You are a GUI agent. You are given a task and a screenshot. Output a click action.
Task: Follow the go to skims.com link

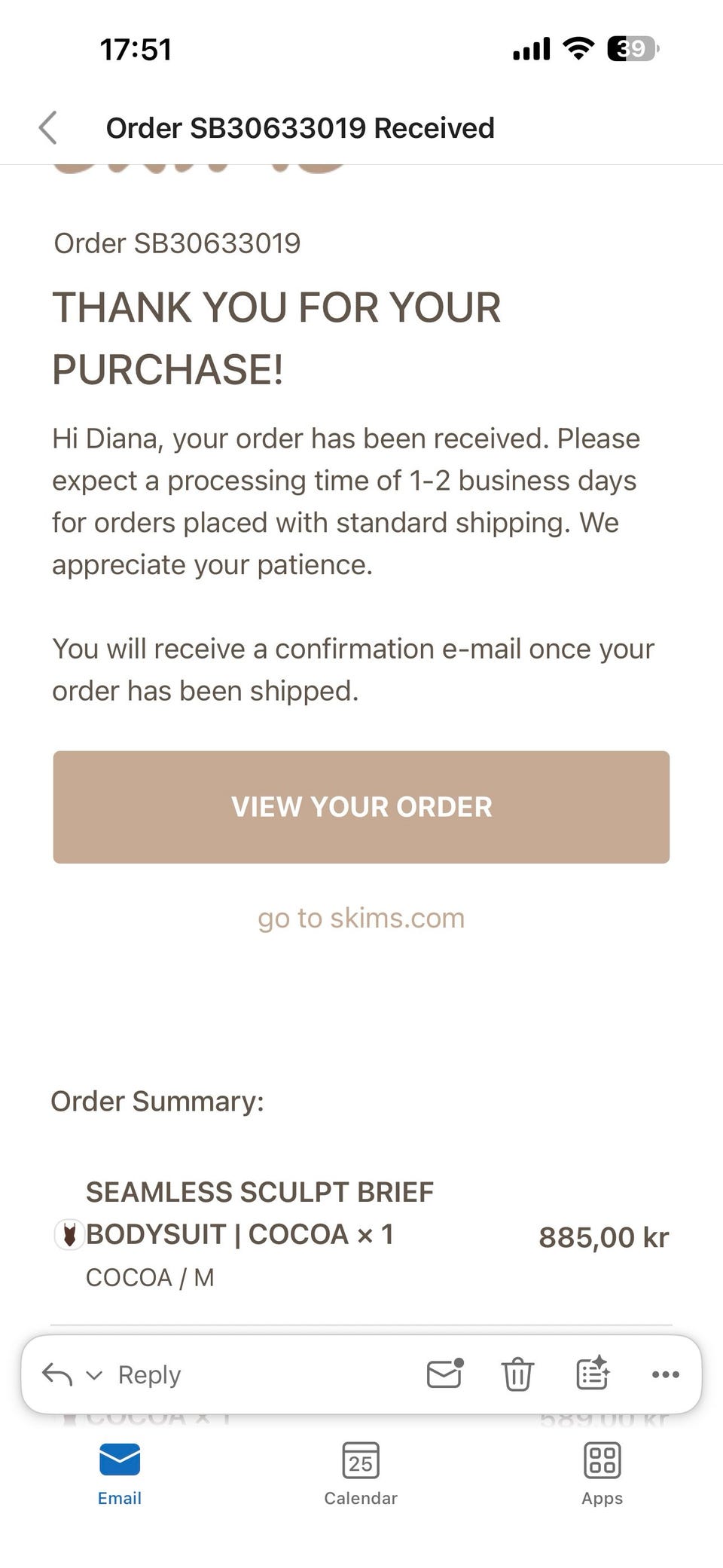(361, 918)
